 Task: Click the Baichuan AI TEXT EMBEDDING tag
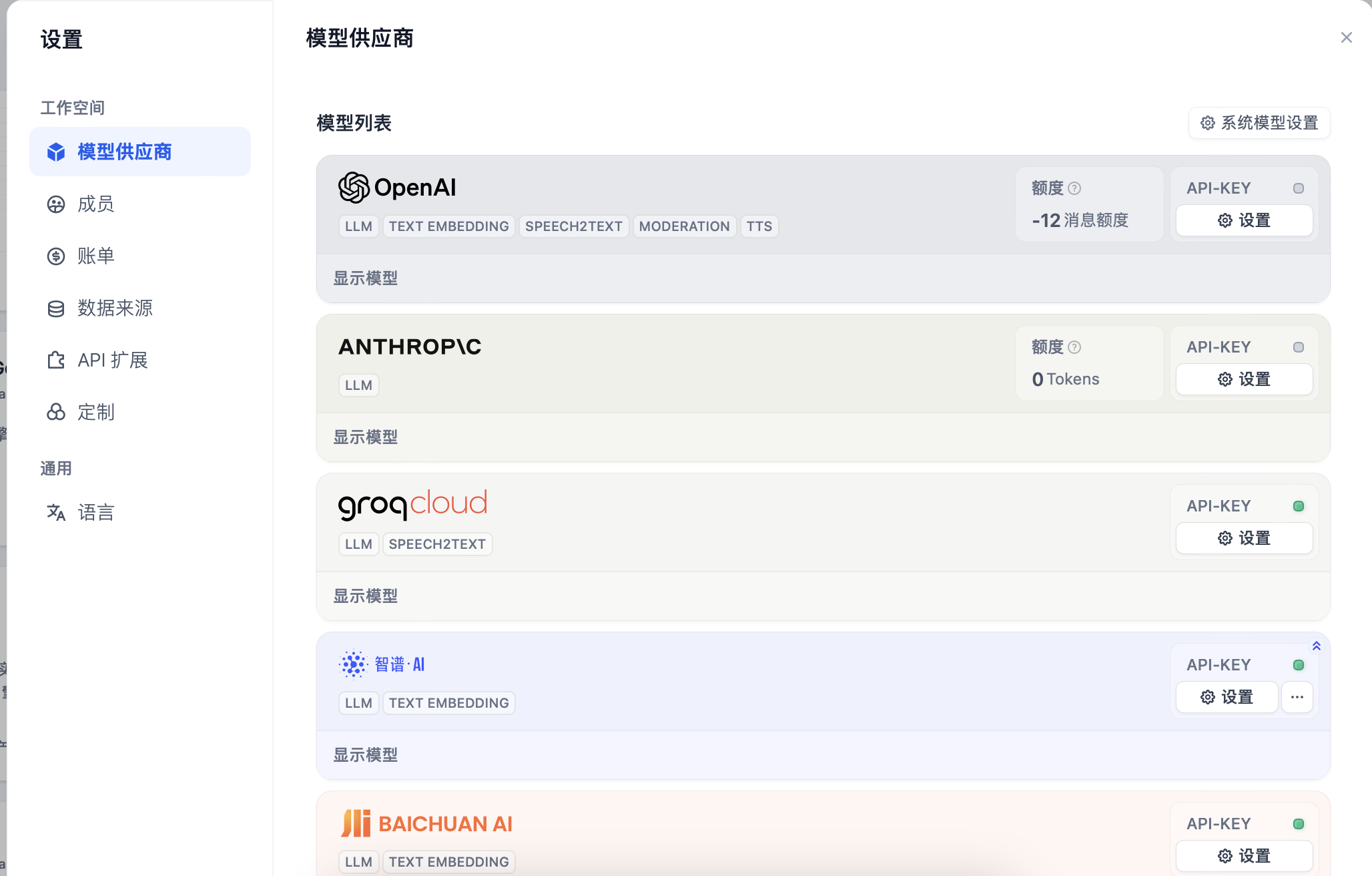[448, 862]
